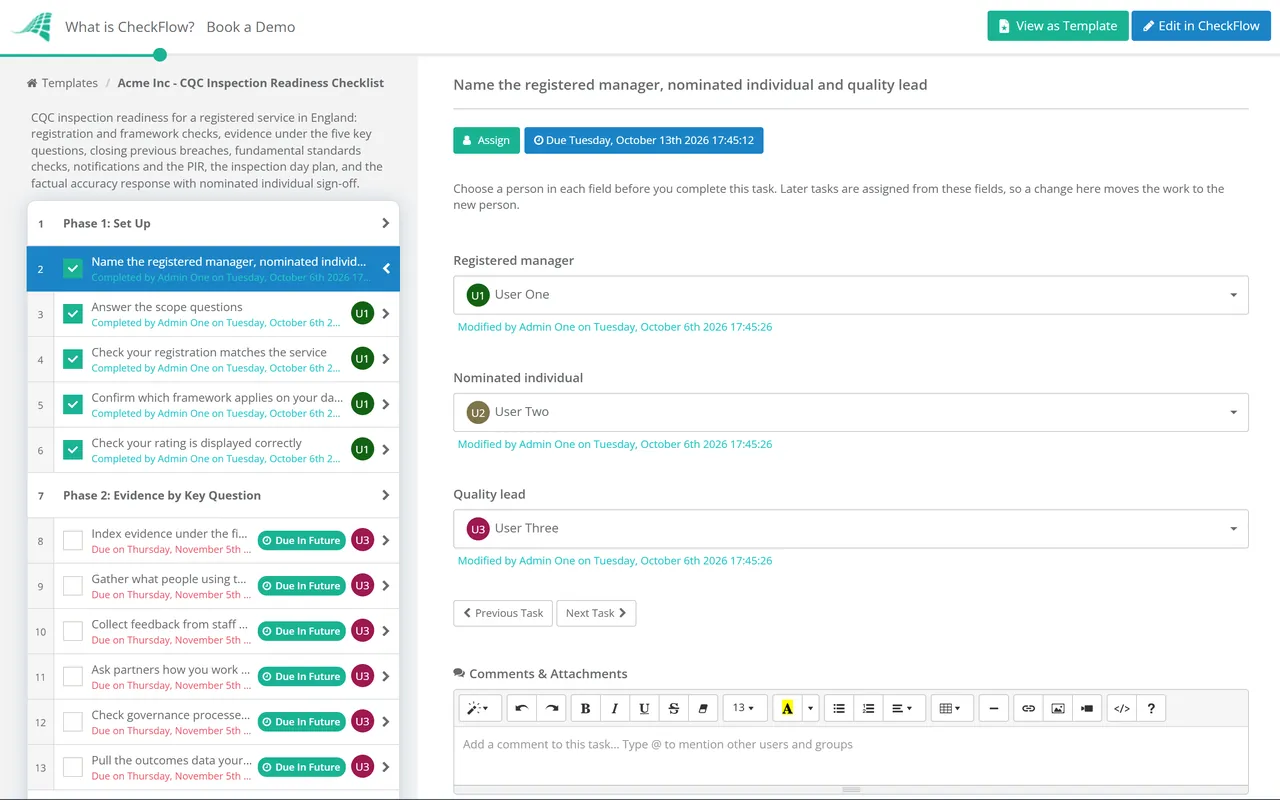Toggle bold formatting in comment editor
Viewport: 1280px width, 800px height.
point(586,708)
